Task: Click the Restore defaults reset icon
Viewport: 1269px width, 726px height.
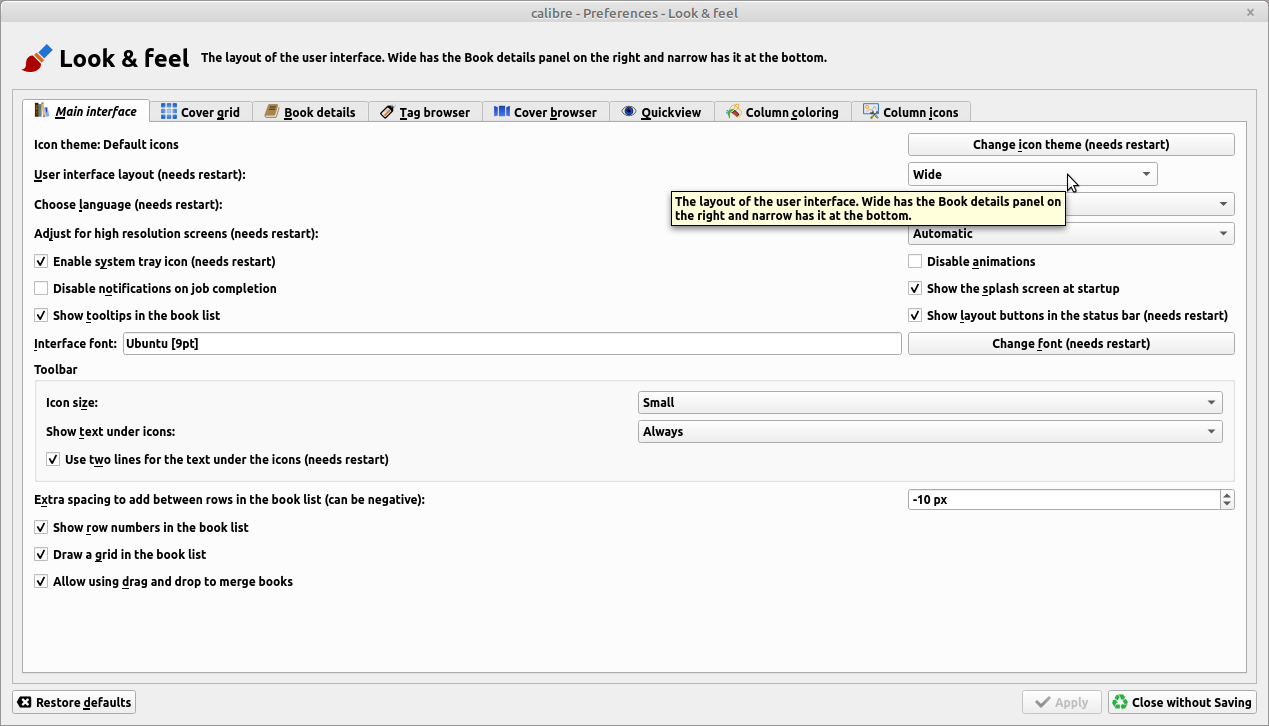Action: click(25, 702)
